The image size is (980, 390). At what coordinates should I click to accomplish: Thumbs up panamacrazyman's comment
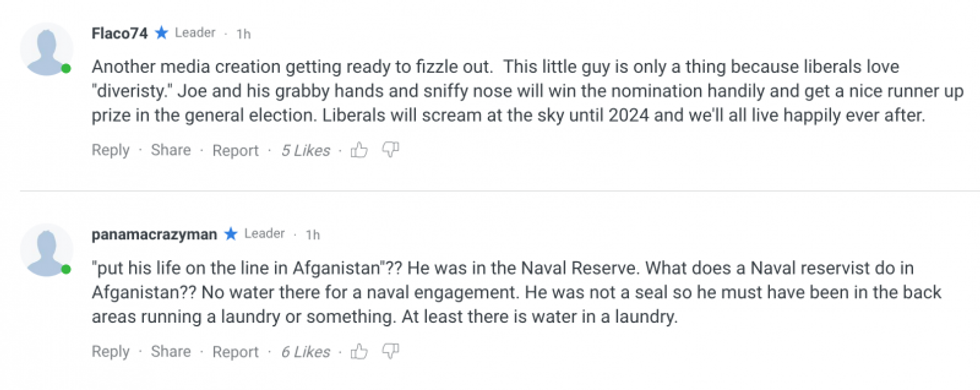point(359,352)
